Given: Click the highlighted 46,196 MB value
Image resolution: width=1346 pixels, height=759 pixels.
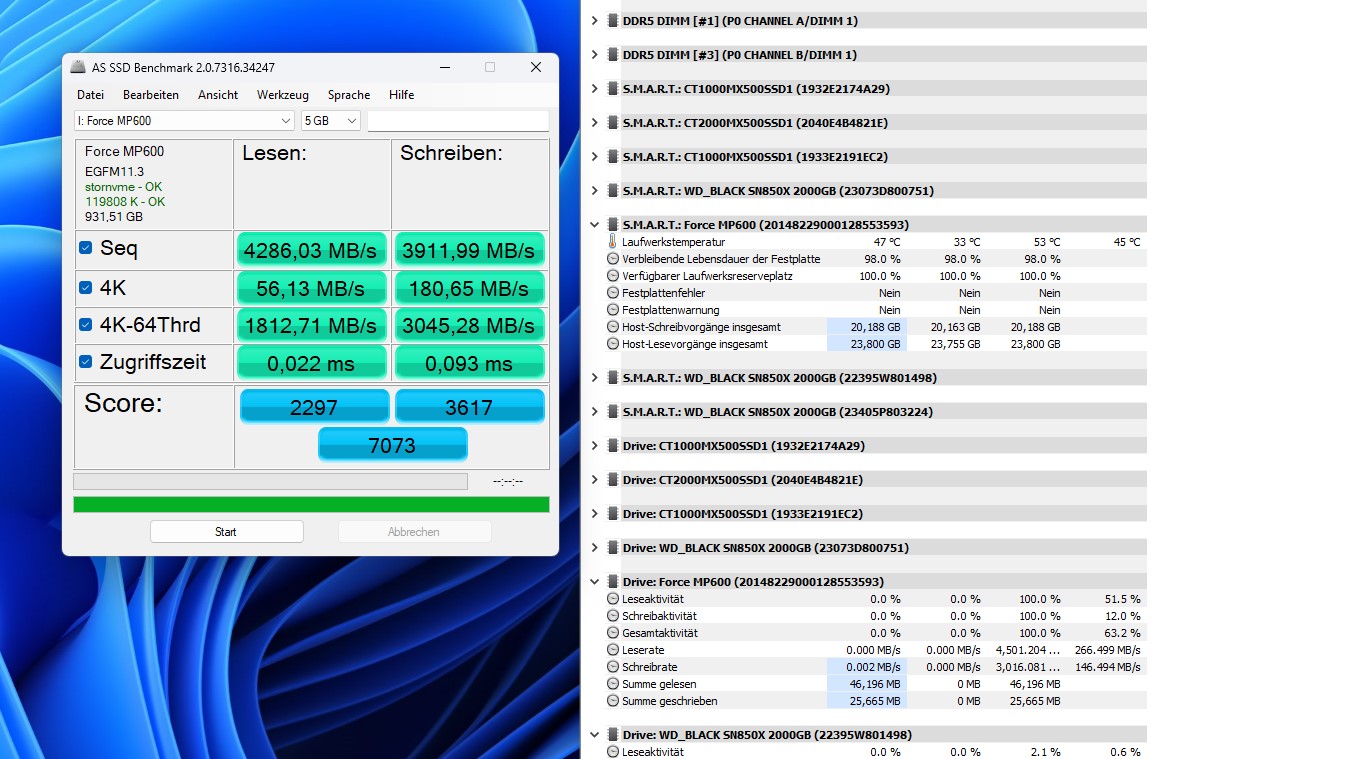Looking at the screenshot, I should click(866, 683).
